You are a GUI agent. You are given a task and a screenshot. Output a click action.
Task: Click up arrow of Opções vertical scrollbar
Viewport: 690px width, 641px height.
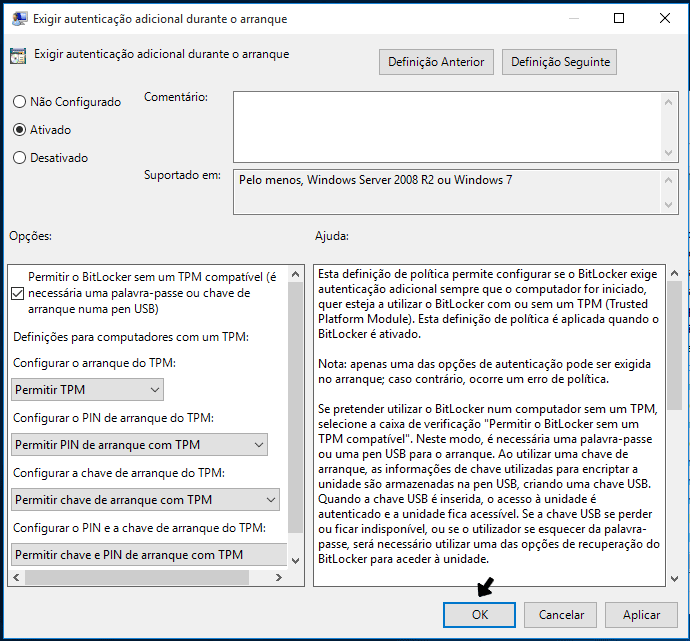point(296,275)
